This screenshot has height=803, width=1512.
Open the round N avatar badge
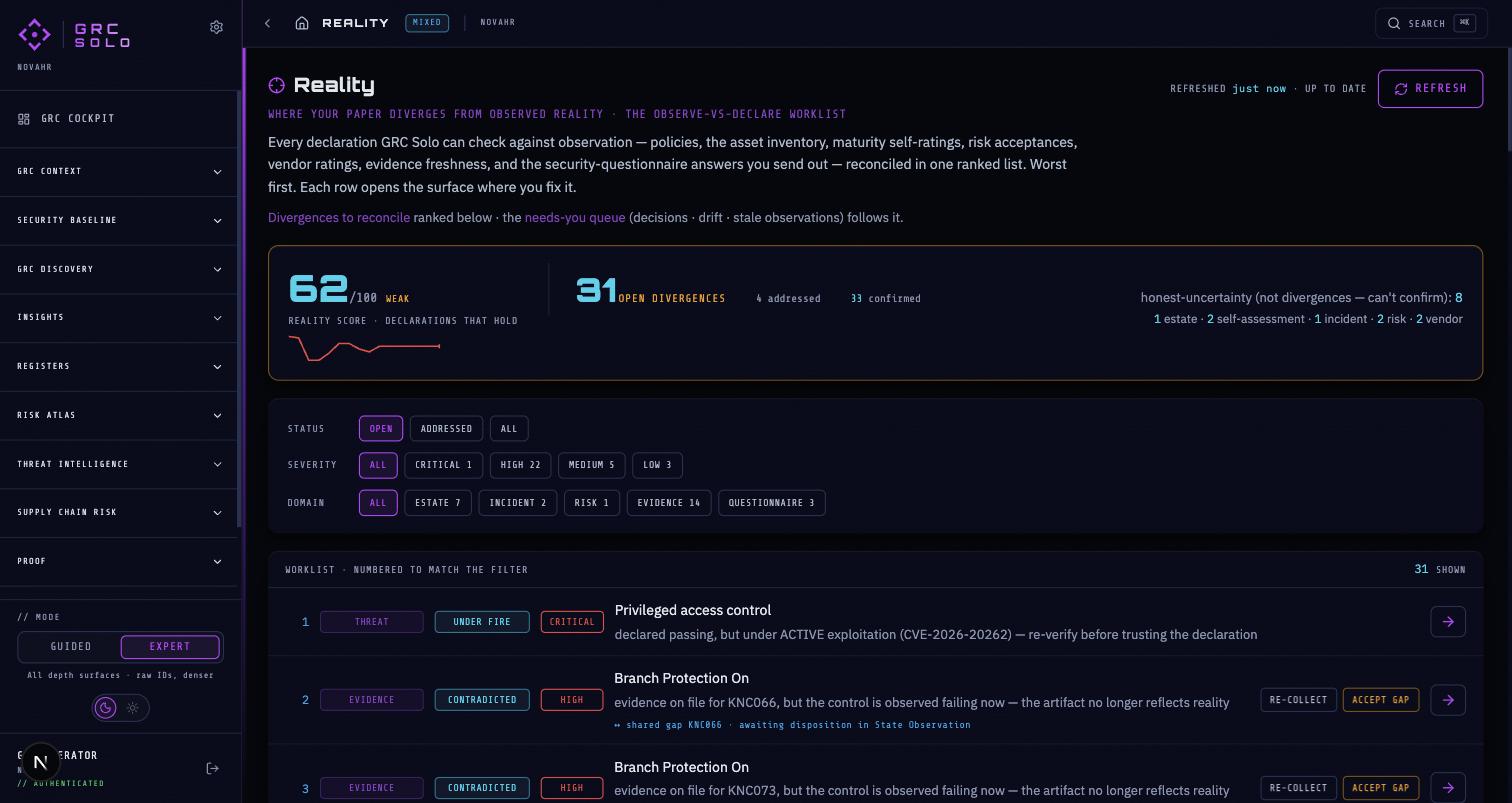click(41, 762)
